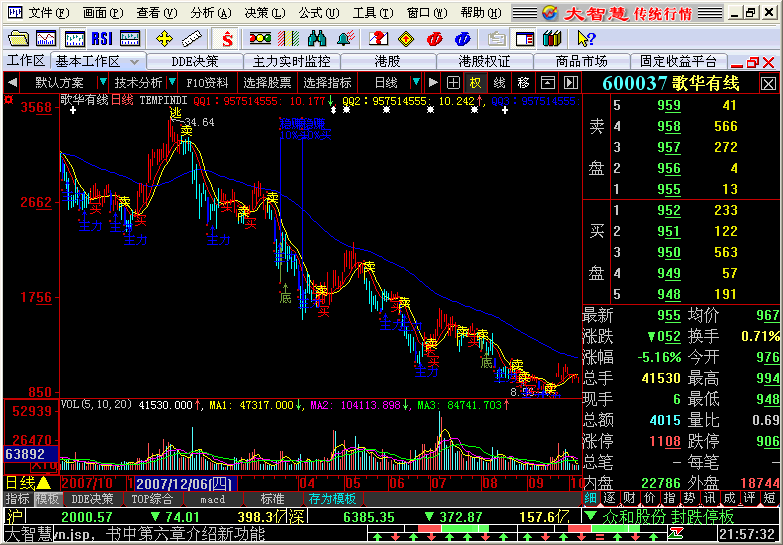Click the crosshair plus icon in chart toolbar
Viewport: 783px width, 545px height.
click(x=453, y=82)
